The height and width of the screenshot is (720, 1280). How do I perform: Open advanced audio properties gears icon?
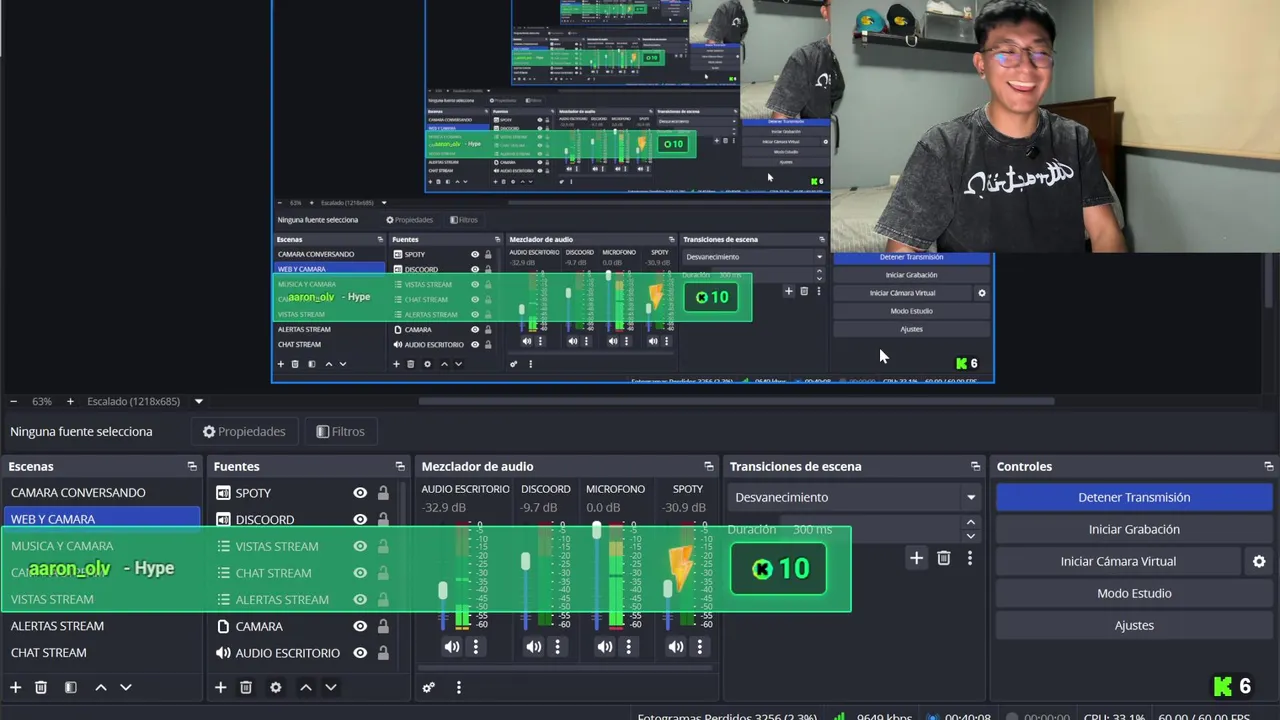428,687
